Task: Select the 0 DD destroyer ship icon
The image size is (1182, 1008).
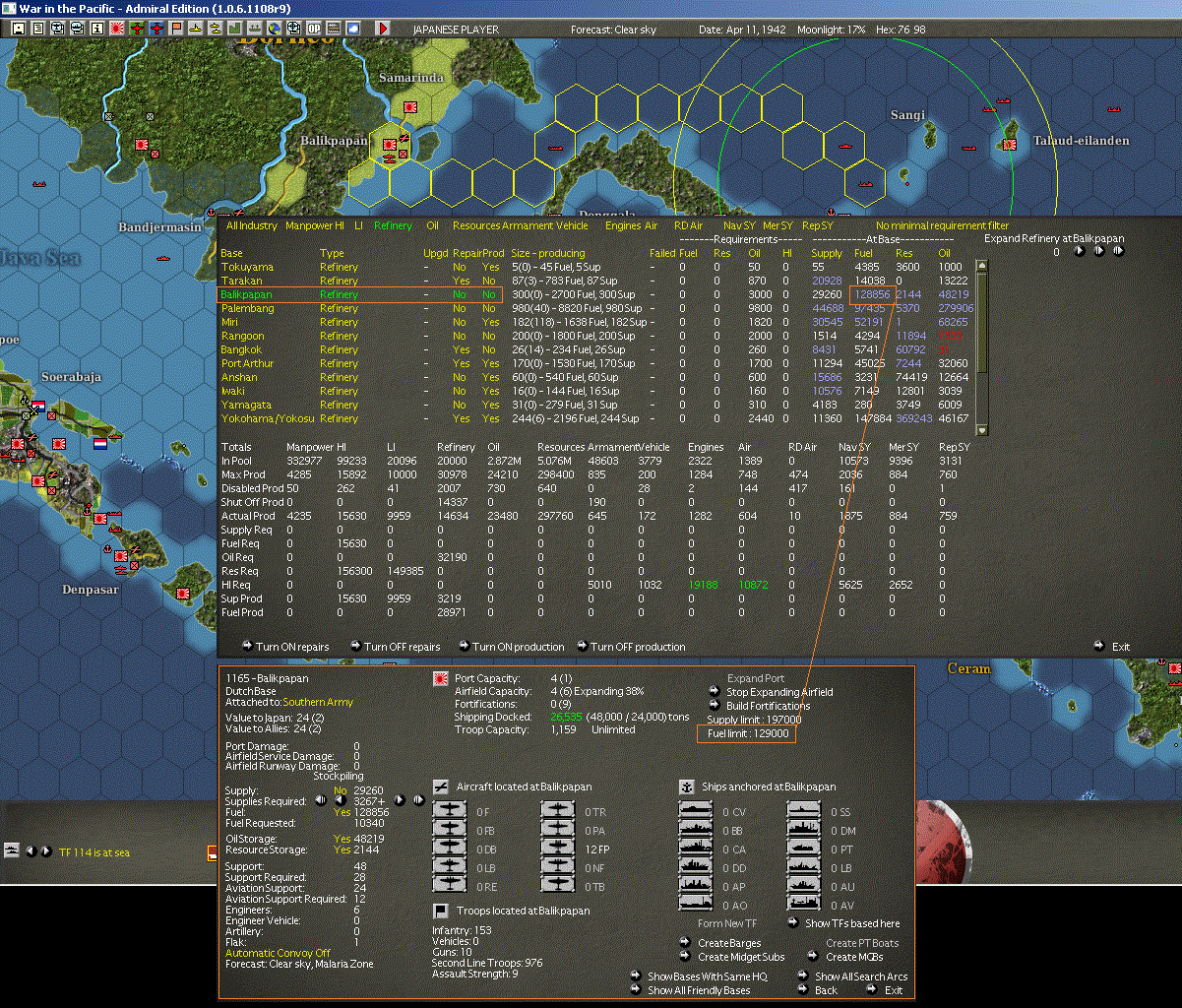Action: point(697,867)
